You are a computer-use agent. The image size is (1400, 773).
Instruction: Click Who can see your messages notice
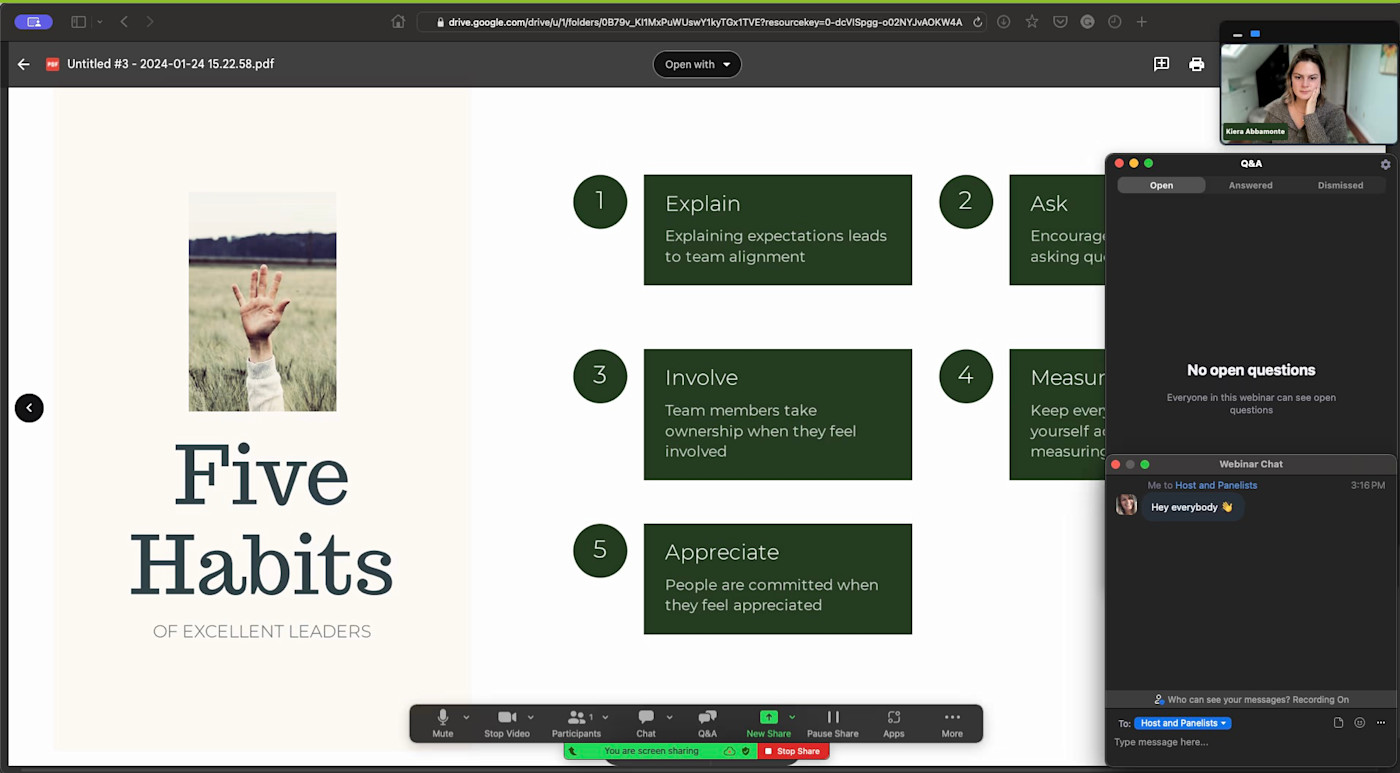[x=1251, y=700]
